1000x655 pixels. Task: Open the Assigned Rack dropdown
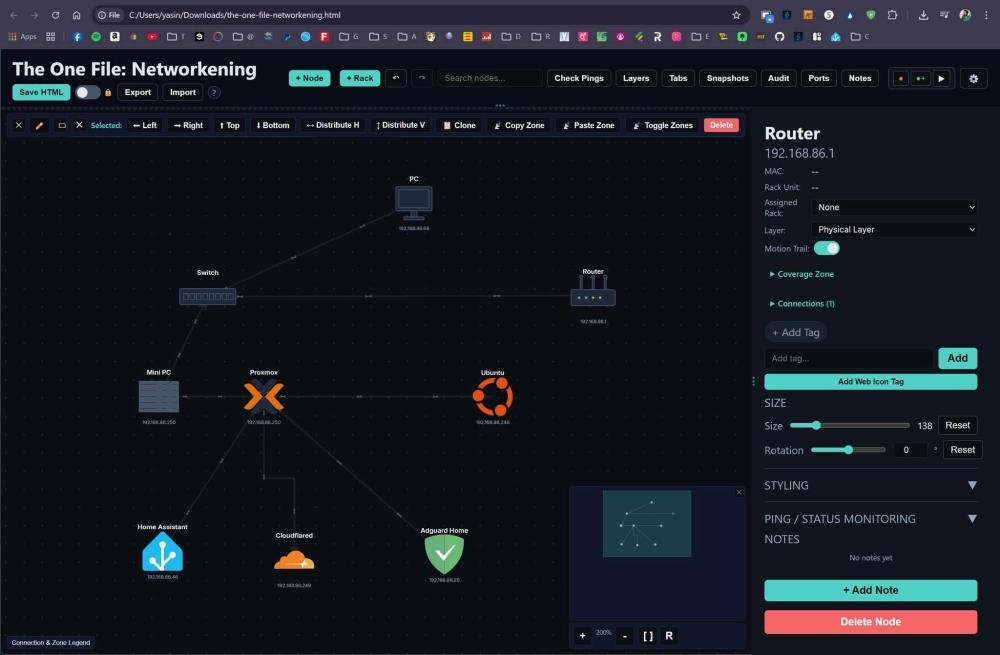tap(895, 207)
